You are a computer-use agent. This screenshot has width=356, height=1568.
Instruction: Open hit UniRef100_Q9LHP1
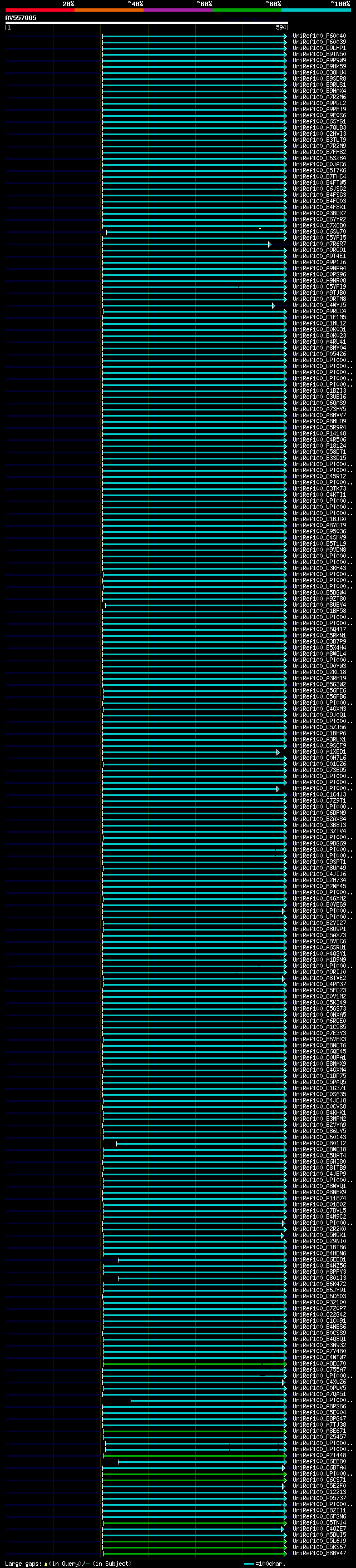[x=319, y=48]
